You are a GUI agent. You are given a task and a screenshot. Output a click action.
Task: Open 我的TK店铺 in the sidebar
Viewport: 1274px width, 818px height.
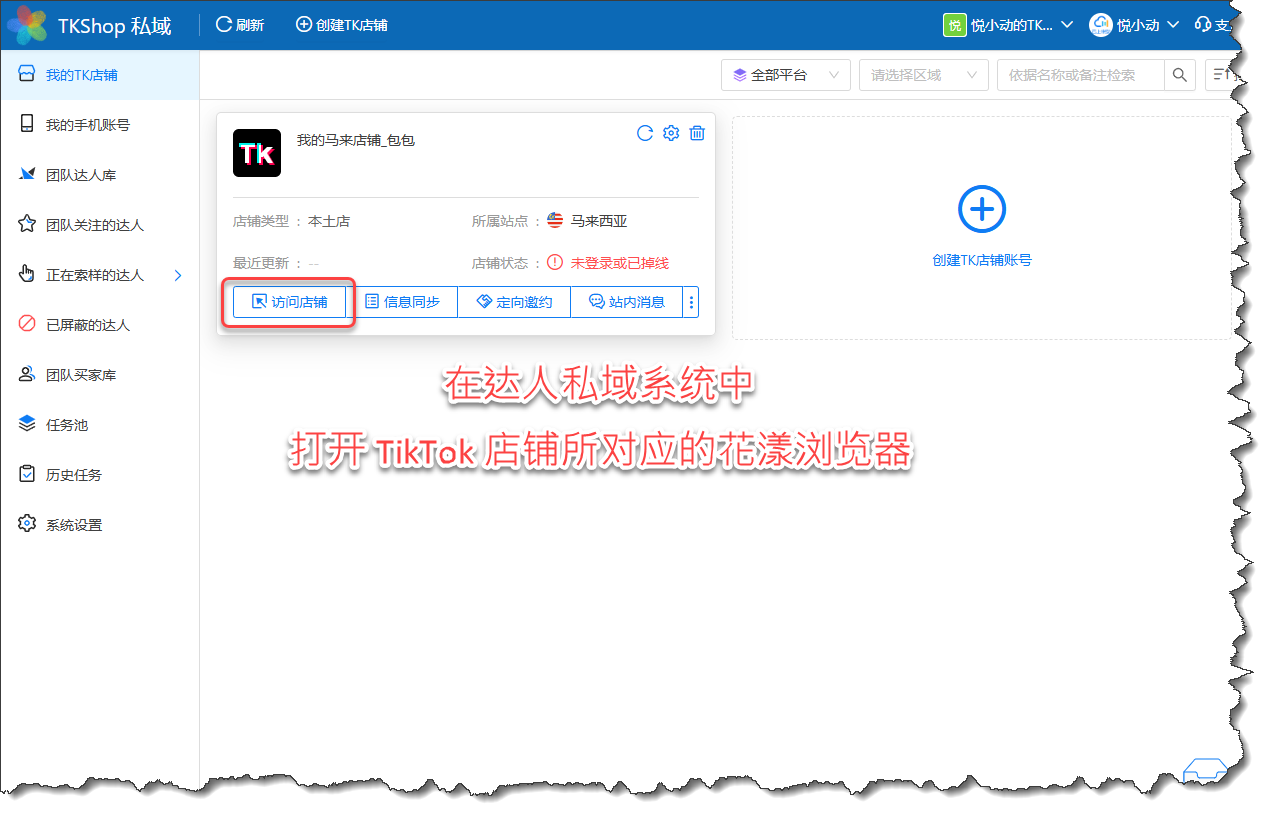pos(100,75)
